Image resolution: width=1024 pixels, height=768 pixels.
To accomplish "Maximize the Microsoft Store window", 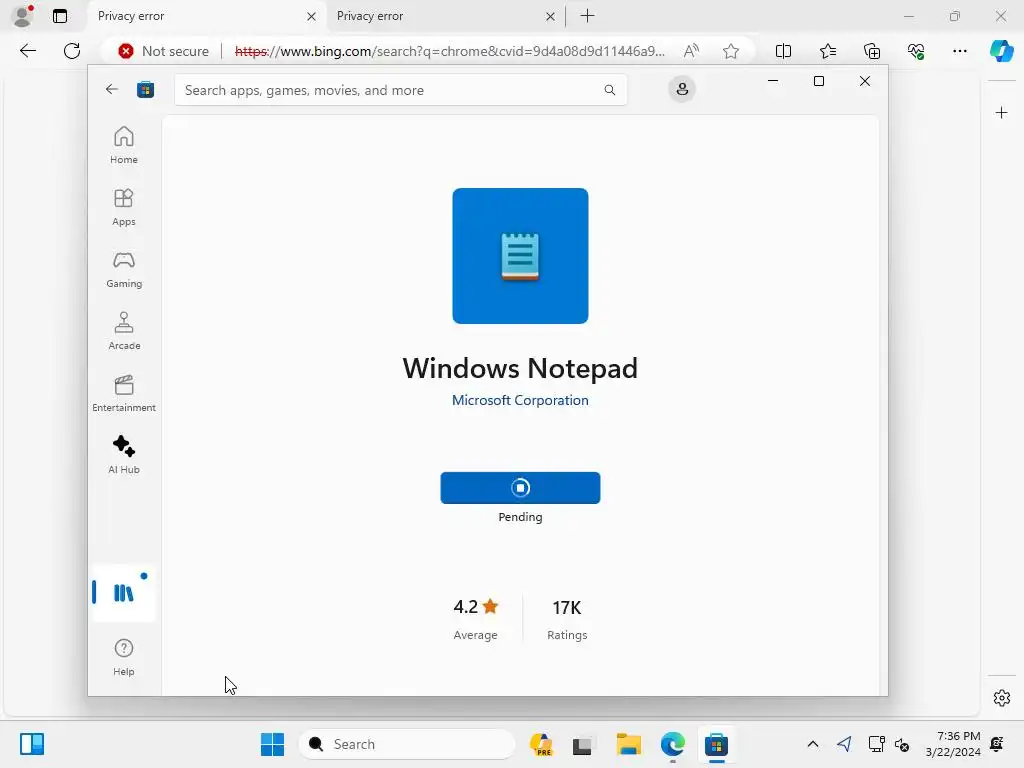I will (x=819, y=81).
